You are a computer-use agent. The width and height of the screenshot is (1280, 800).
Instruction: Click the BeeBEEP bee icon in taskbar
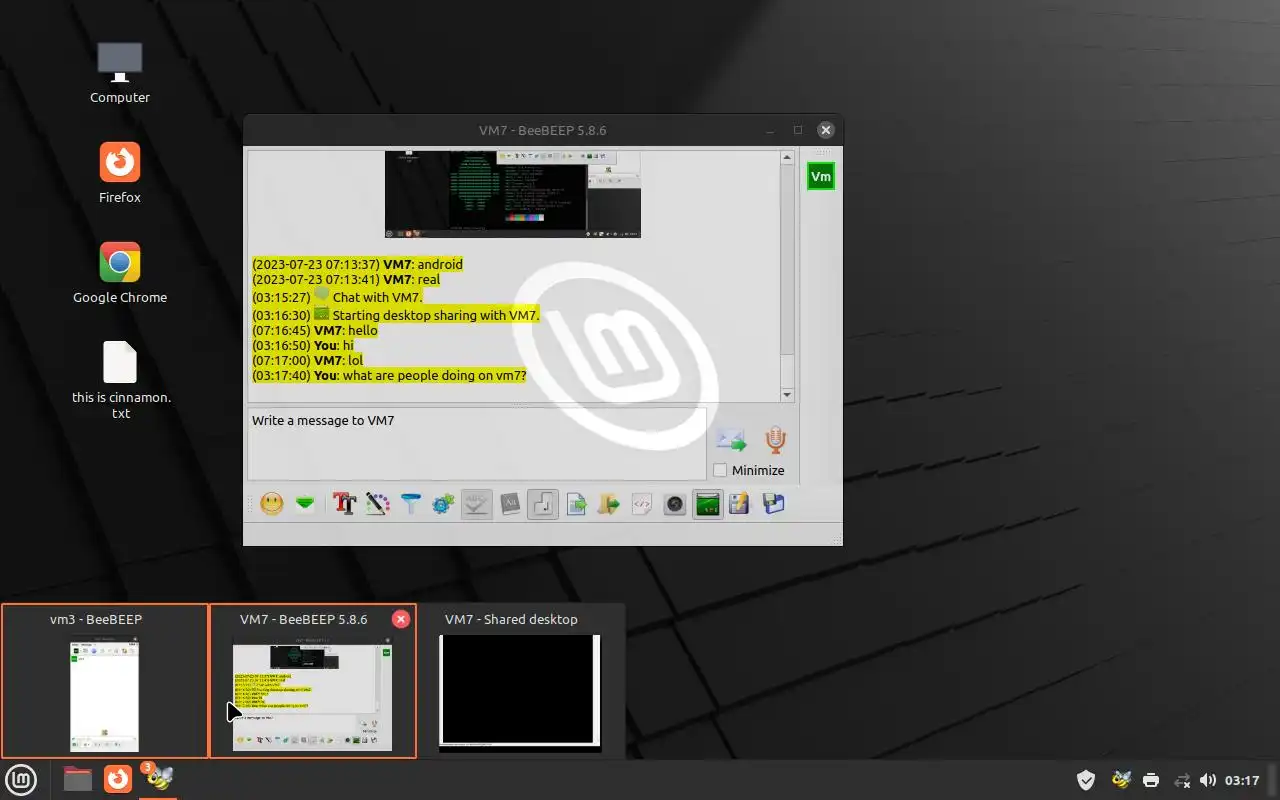[x=158, y=779]
